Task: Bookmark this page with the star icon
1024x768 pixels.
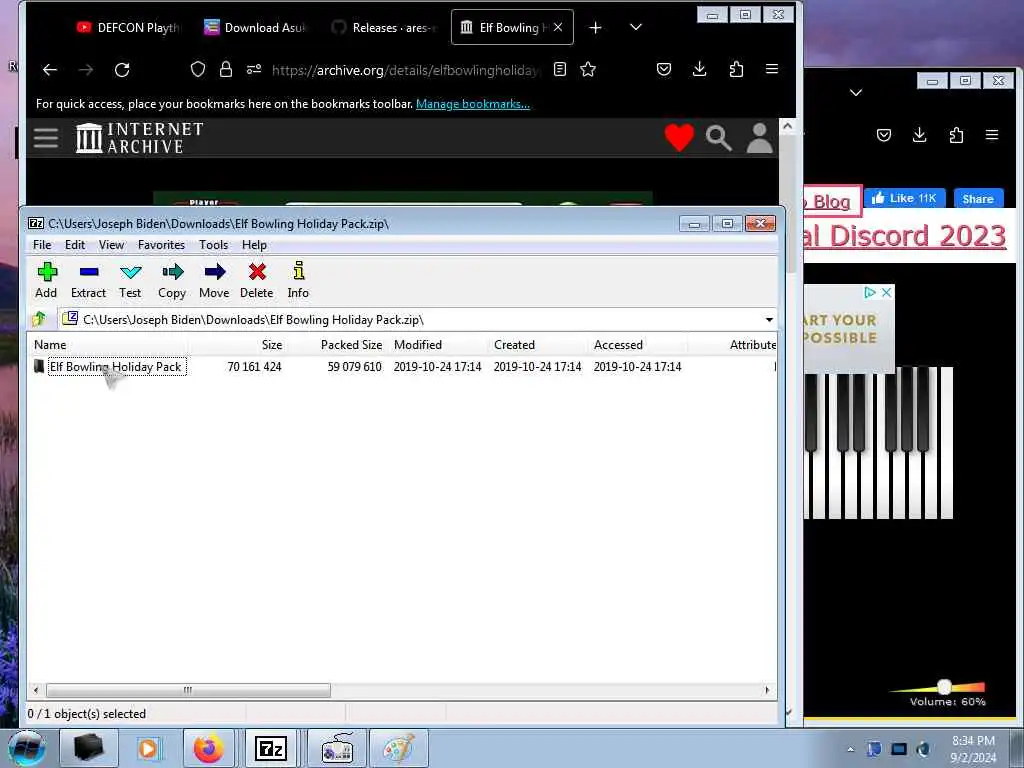Action: tap(588, 69)
